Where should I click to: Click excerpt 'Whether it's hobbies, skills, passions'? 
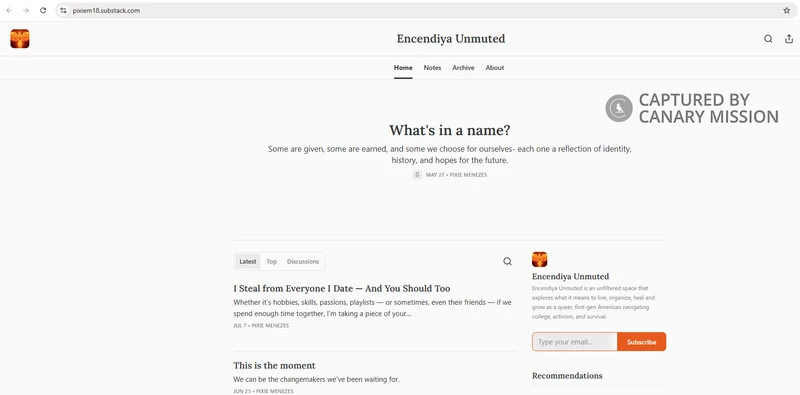click(372, 308)
